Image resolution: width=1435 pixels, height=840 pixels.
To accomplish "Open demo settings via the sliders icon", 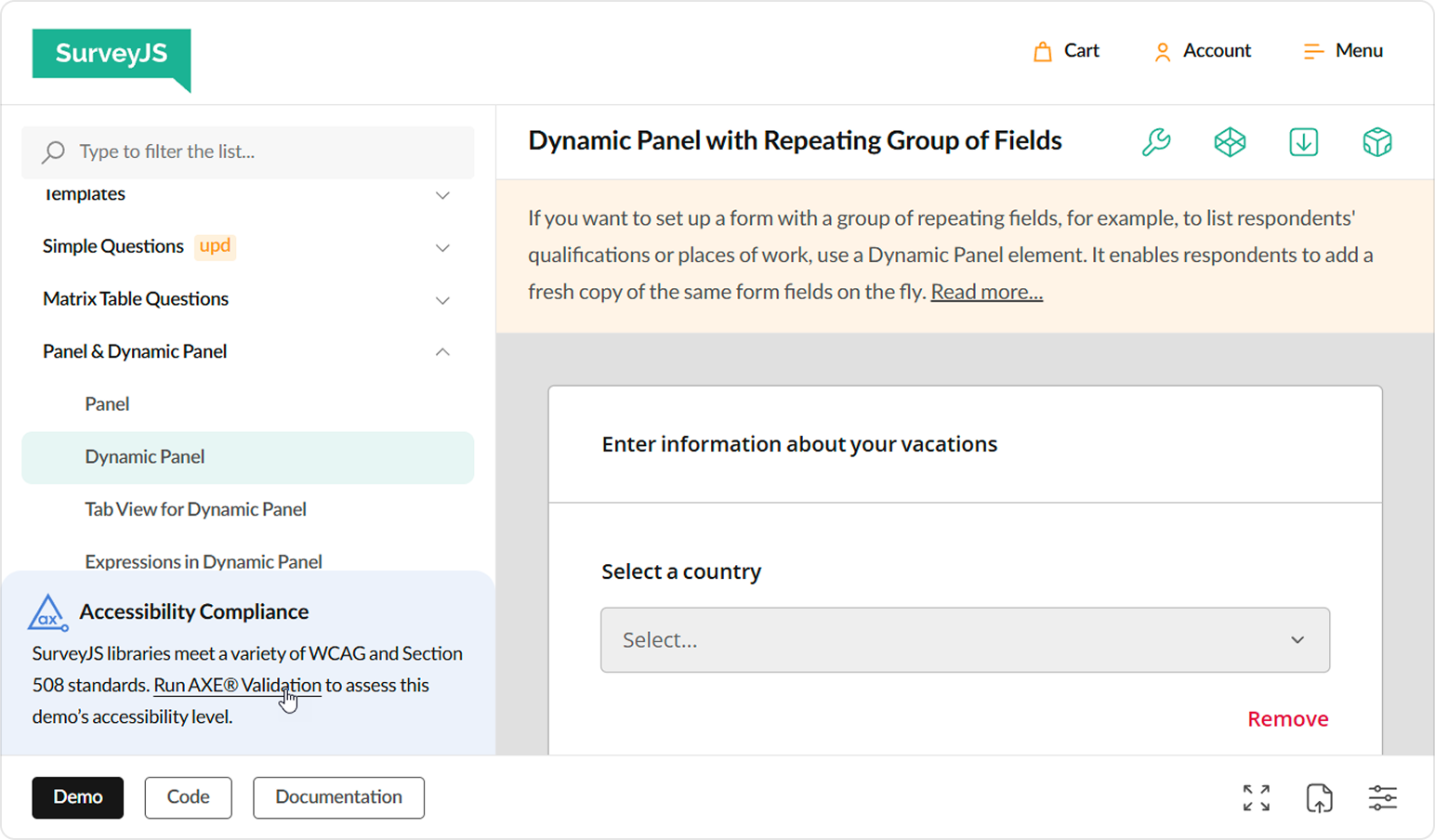I will coord(1382,797).
